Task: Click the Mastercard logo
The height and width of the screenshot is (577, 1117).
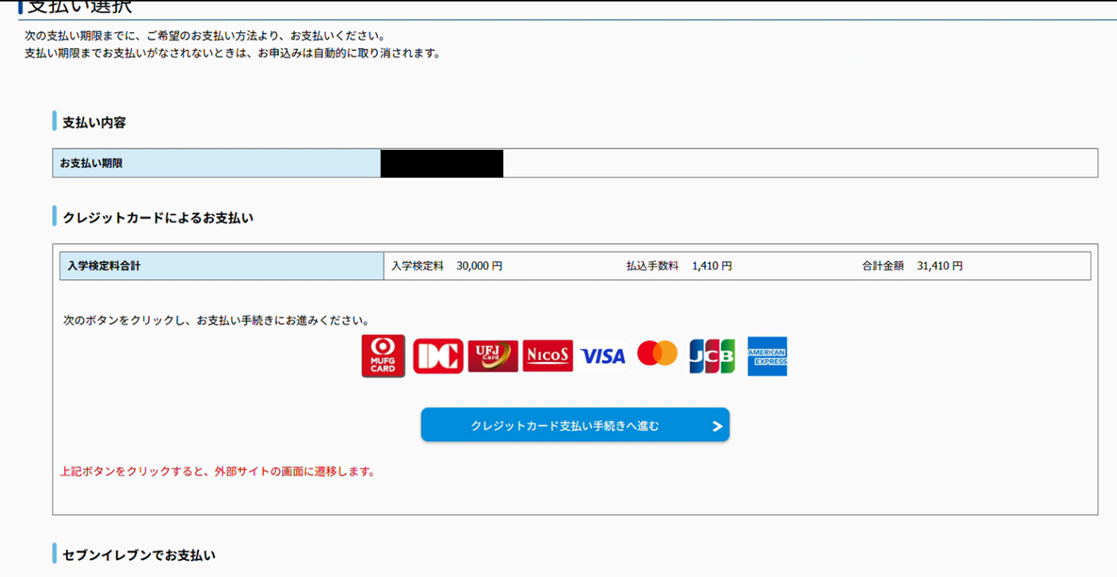Action: (x=657, y=354)
